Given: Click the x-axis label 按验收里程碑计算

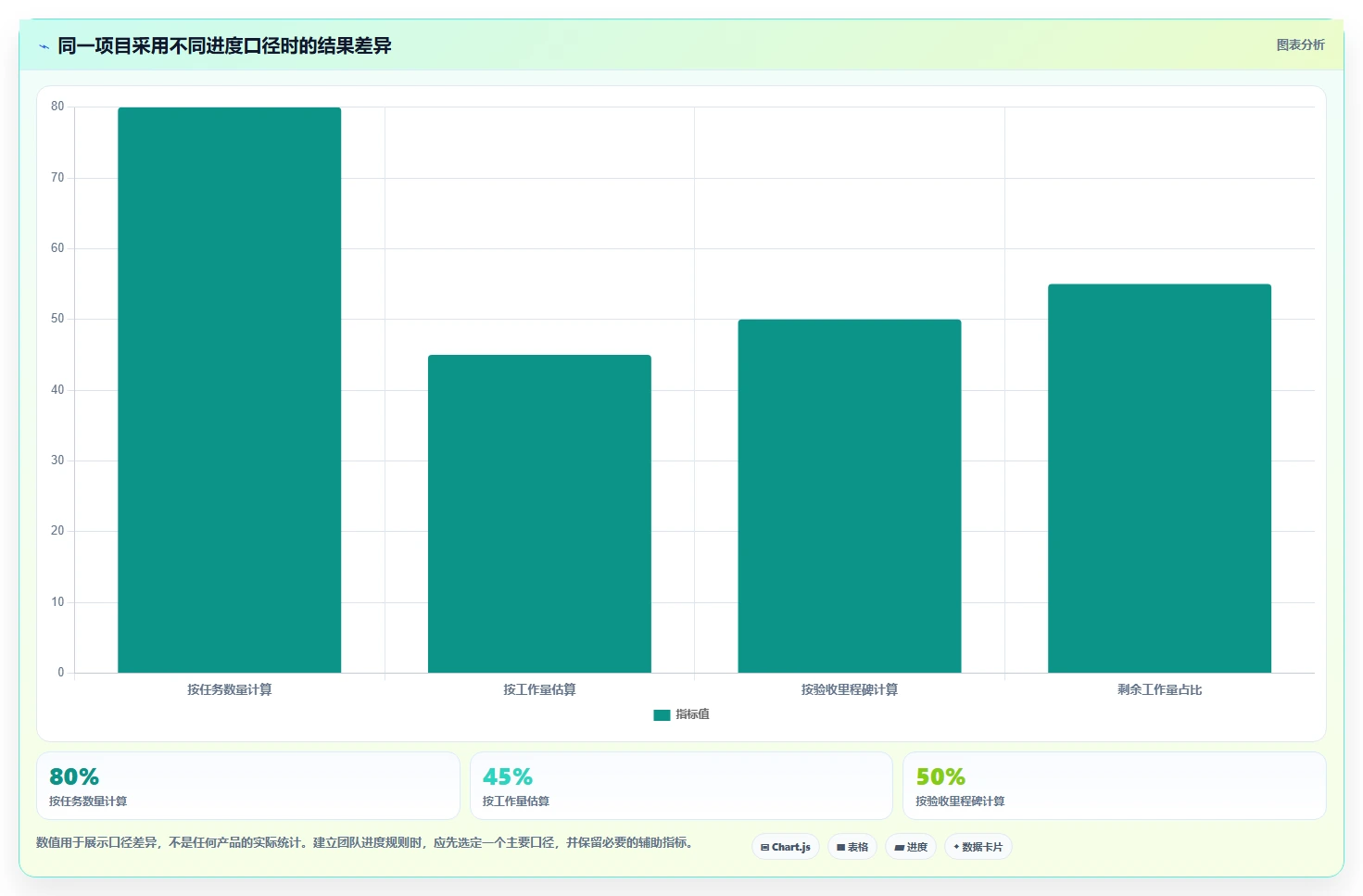Looking at the screenshot, I should (850, 689).
